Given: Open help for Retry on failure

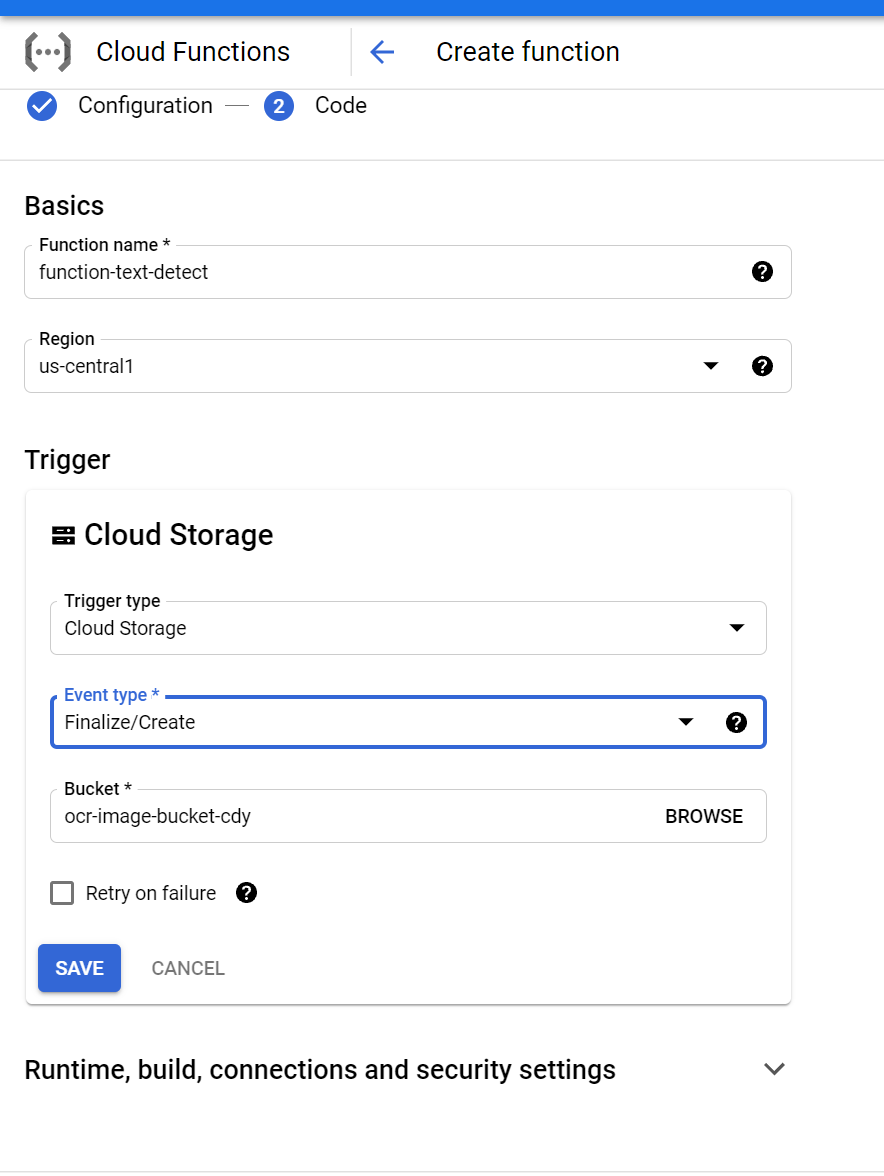Looking at the screenshot, I should click(x=246, y=892).
